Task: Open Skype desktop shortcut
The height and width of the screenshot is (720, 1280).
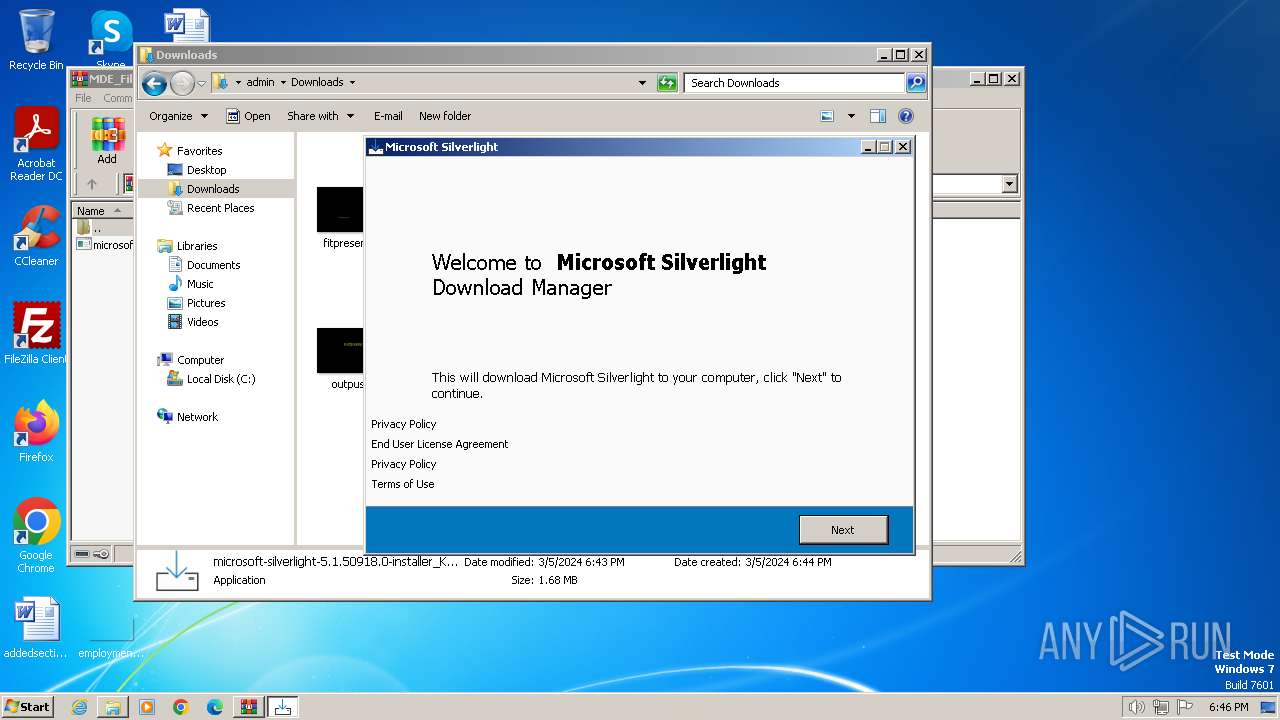Action: click(x=110, y=40)
